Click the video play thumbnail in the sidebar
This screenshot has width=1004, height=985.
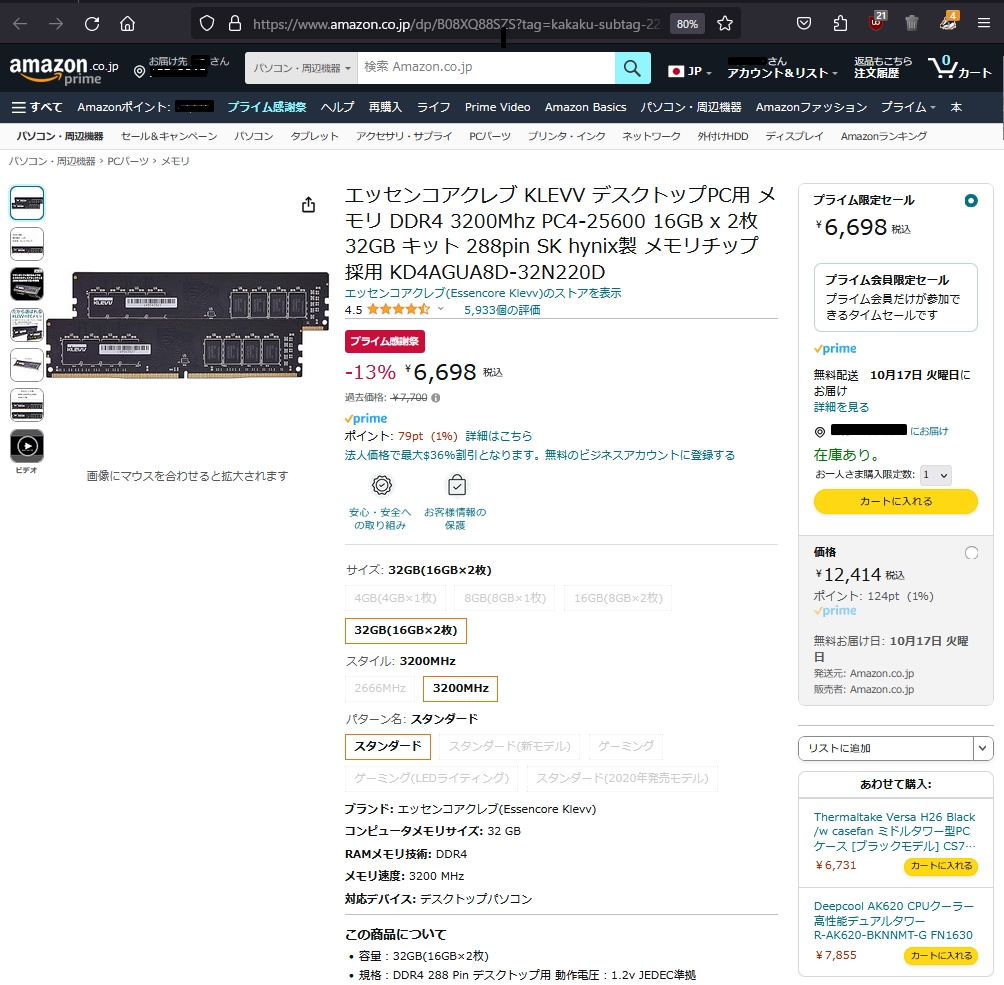pyautogui.click(x=26, y=447)
